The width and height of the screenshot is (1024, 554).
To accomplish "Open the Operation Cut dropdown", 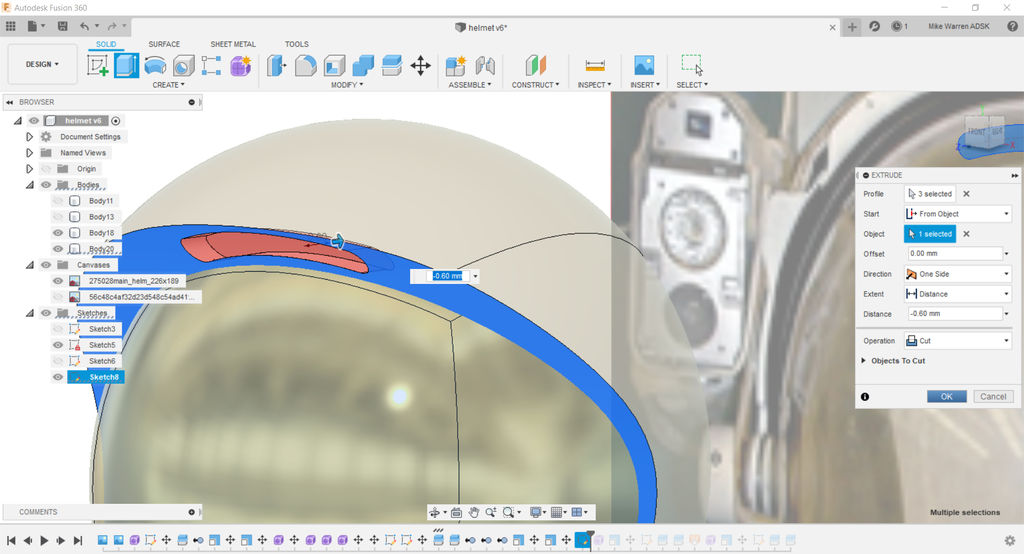I will (957, 340).
